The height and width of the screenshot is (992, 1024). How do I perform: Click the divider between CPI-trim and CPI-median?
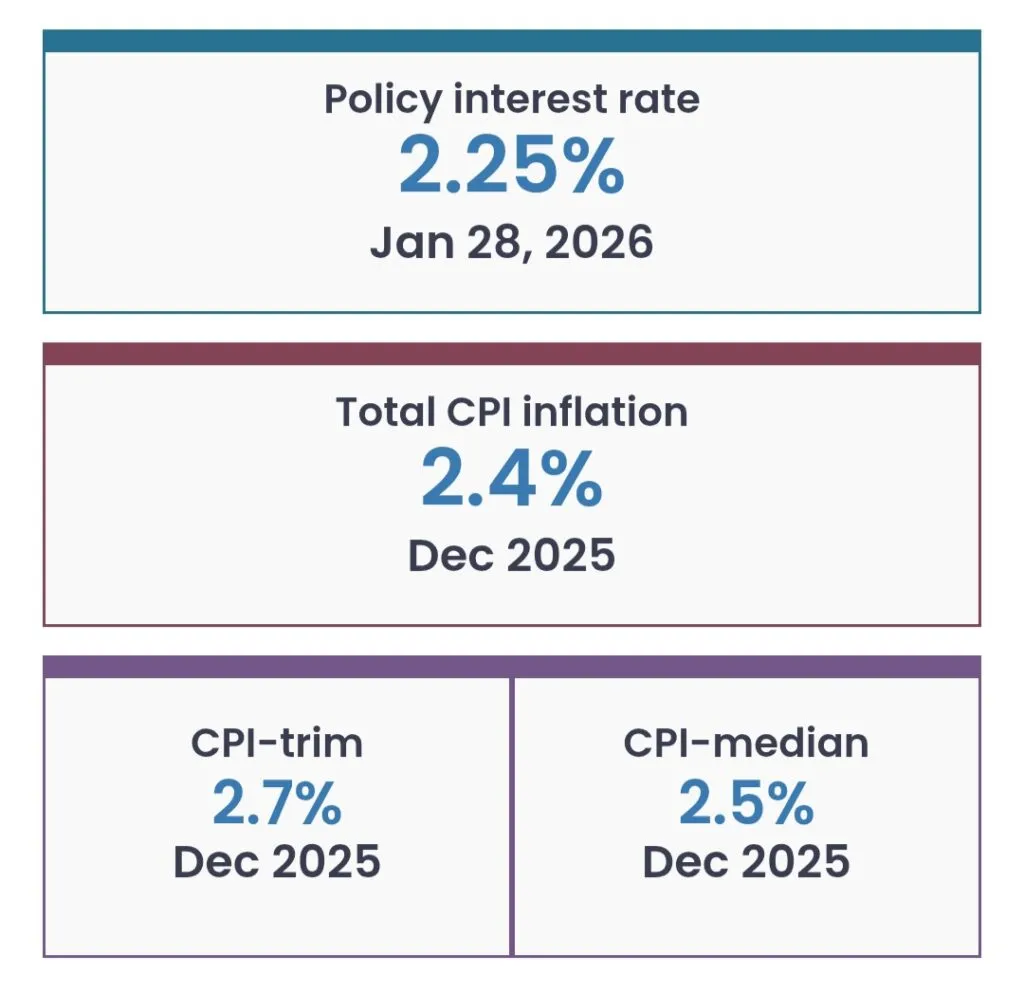click(x=511, y=815)
